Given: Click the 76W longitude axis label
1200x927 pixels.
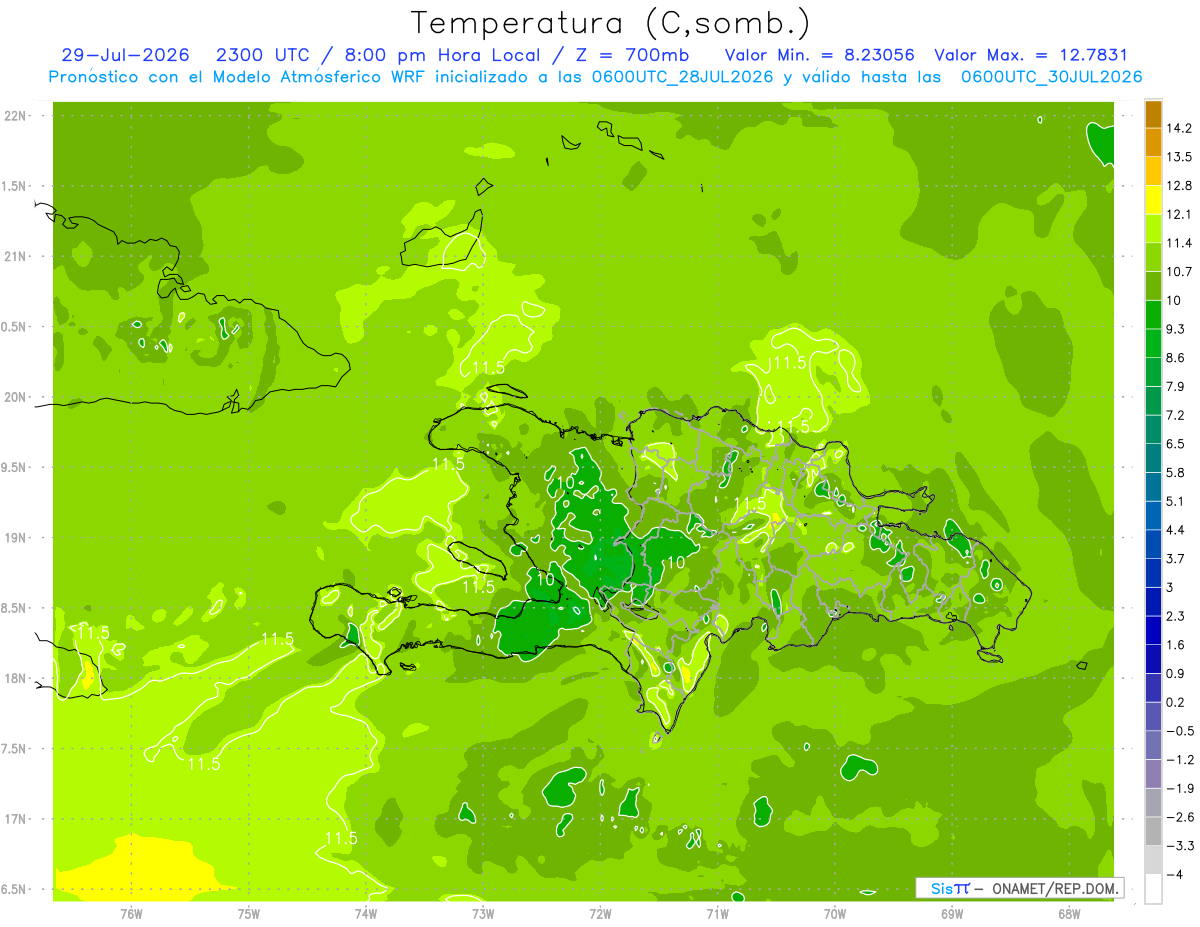Looking at the screenshot, I should click(x=131, y=913).
